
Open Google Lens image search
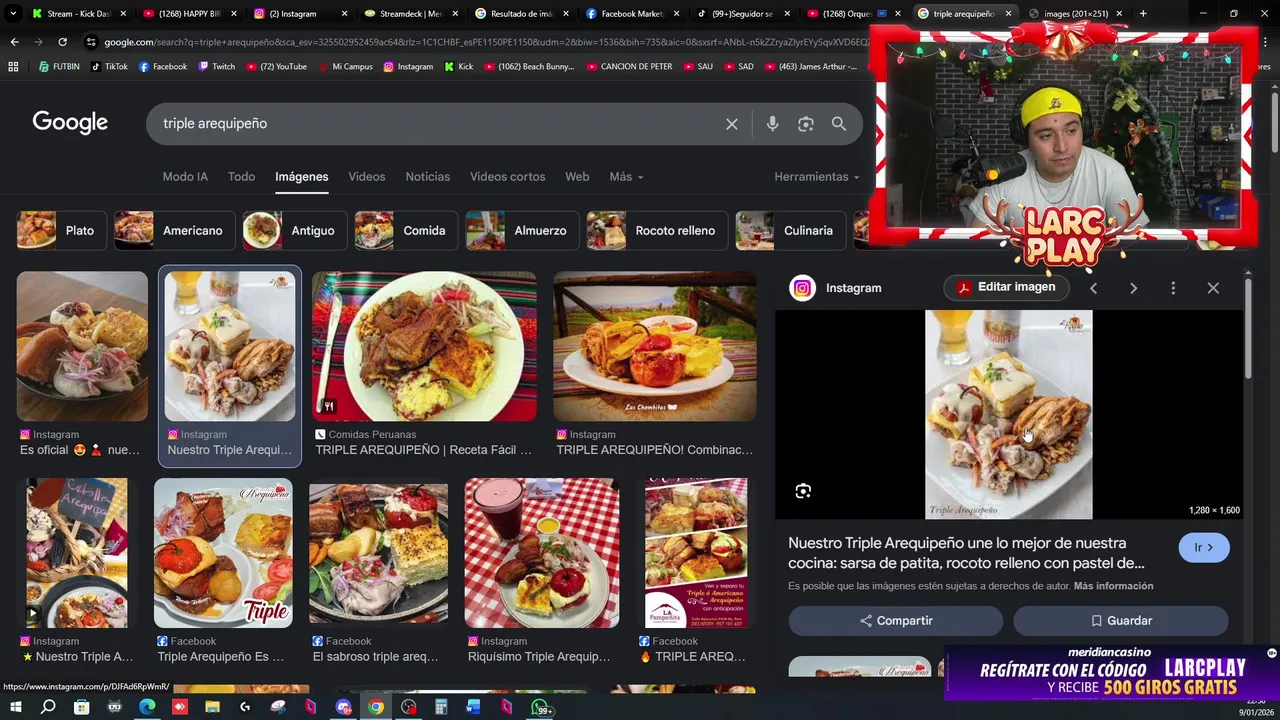point(806,124)
